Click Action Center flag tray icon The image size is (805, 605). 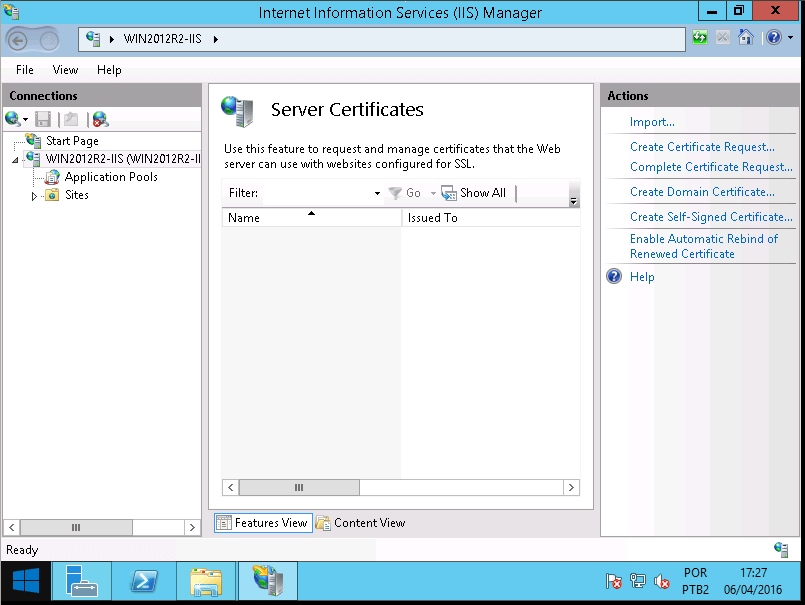pyautogui.click(x=613, y=581)
